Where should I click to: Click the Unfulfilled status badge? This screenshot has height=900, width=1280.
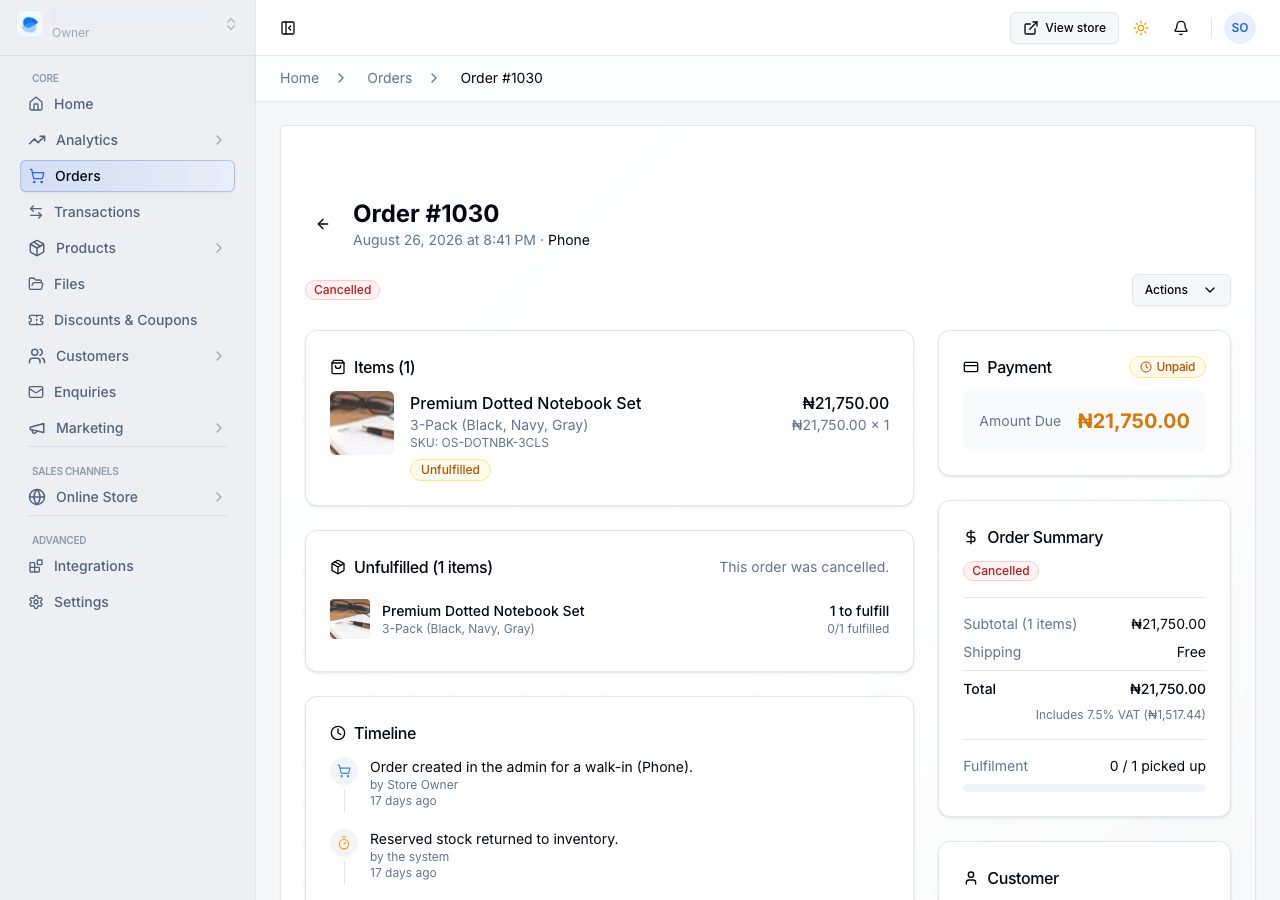(450, 470)
